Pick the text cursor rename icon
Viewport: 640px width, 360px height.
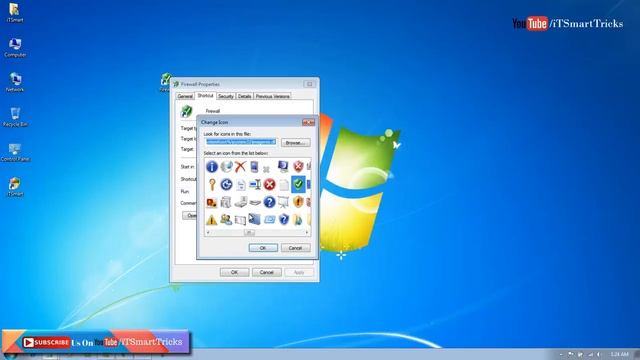[x=255, y=184]
